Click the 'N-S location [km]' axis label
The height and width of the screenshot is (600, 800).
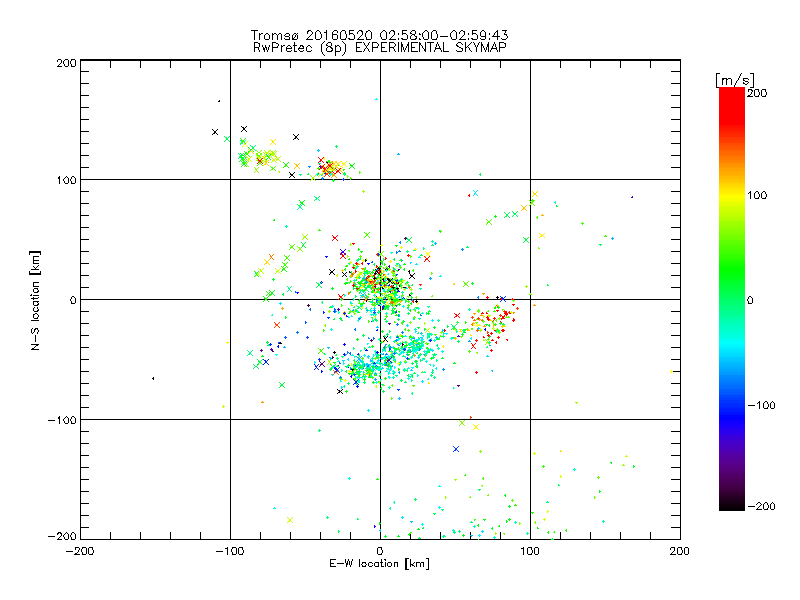pos(35,301)
